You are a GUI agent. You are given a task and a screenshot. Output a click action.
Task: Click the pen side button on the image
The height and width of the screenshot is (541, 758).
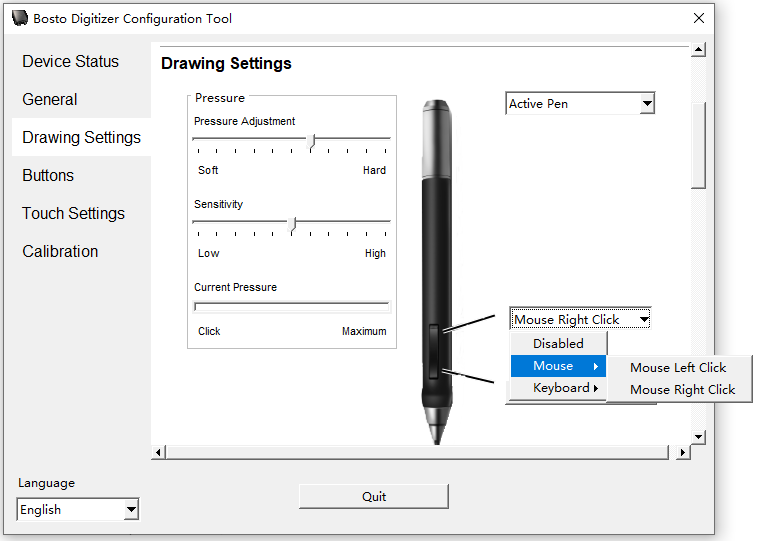pyautogui.click(x=434, y=351)
